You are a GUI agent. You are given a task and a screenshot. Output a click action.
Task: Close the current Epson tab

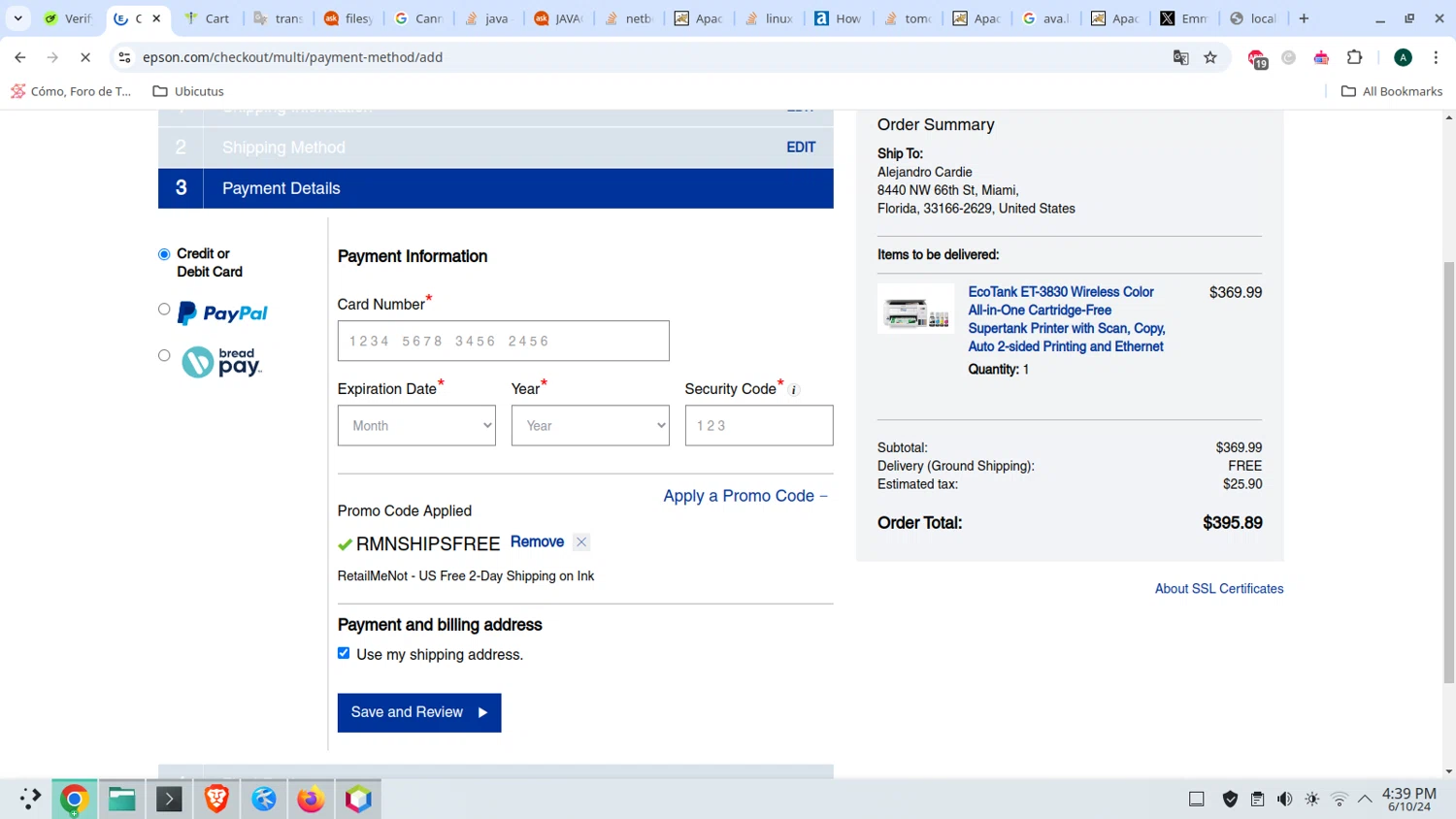156,18
